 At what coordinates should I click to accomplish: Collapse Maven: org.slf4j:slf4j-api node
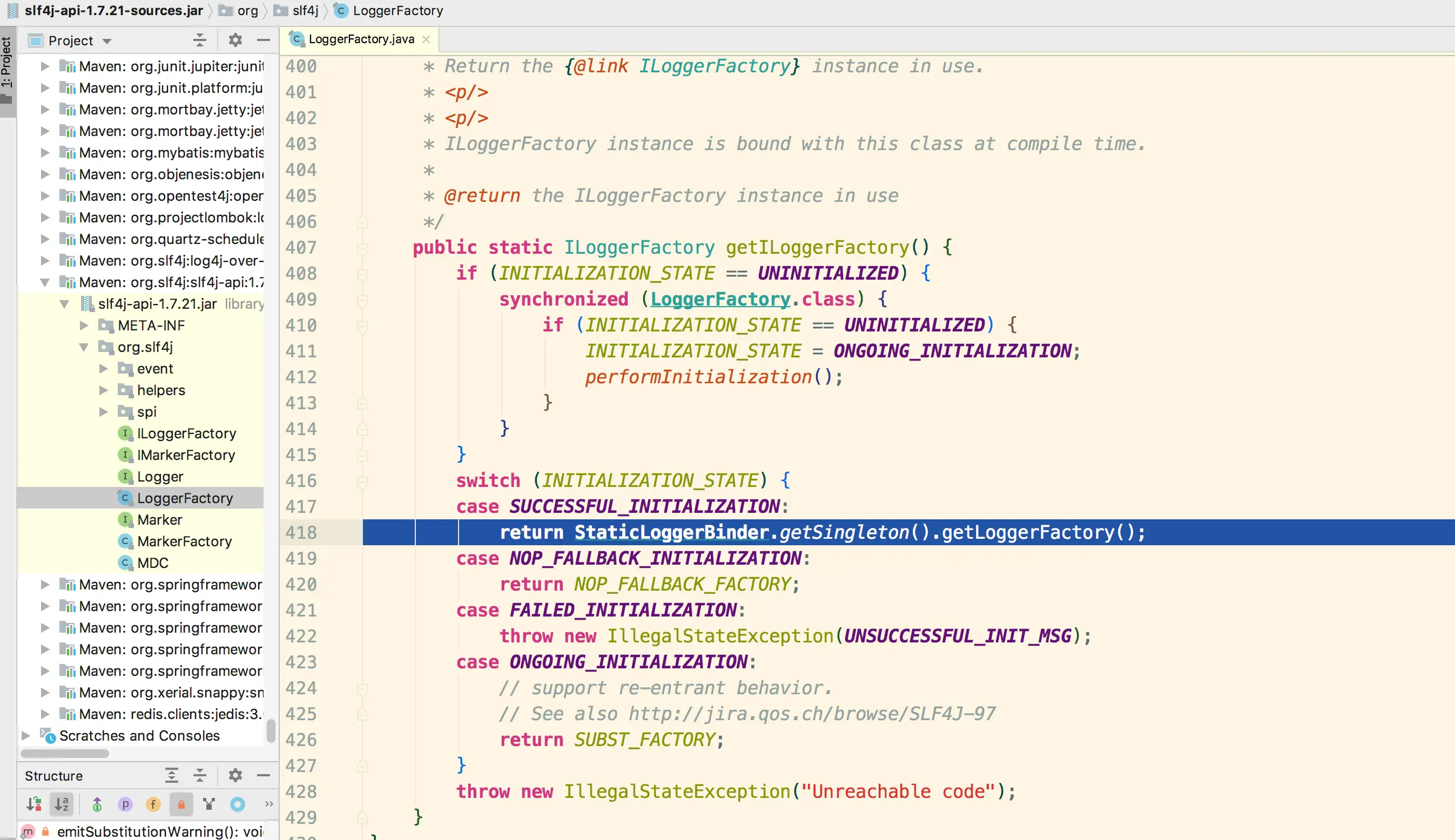coord(44,282)
